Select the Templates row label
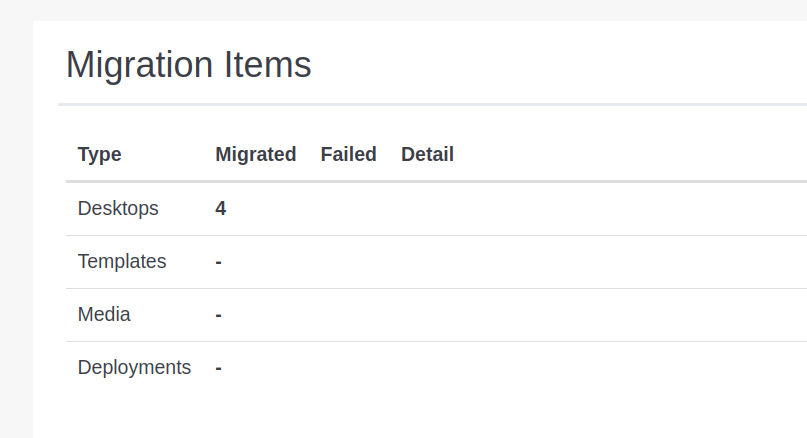The width and height of the screenshot is (807, 438). (122, 261)
